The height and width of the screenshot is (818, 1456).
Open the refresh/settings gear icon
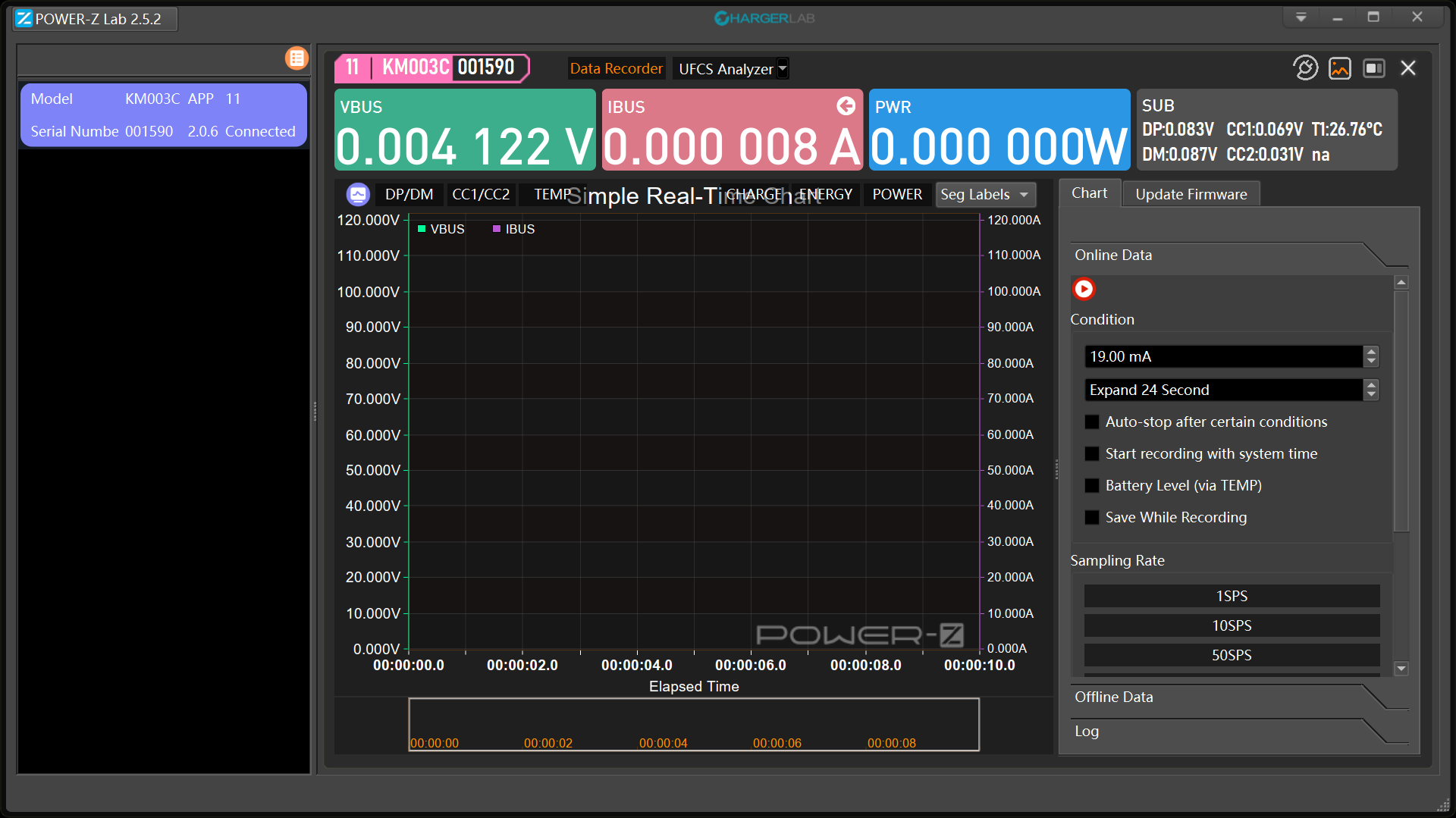pyautogui.click(x=1305, y=68)
